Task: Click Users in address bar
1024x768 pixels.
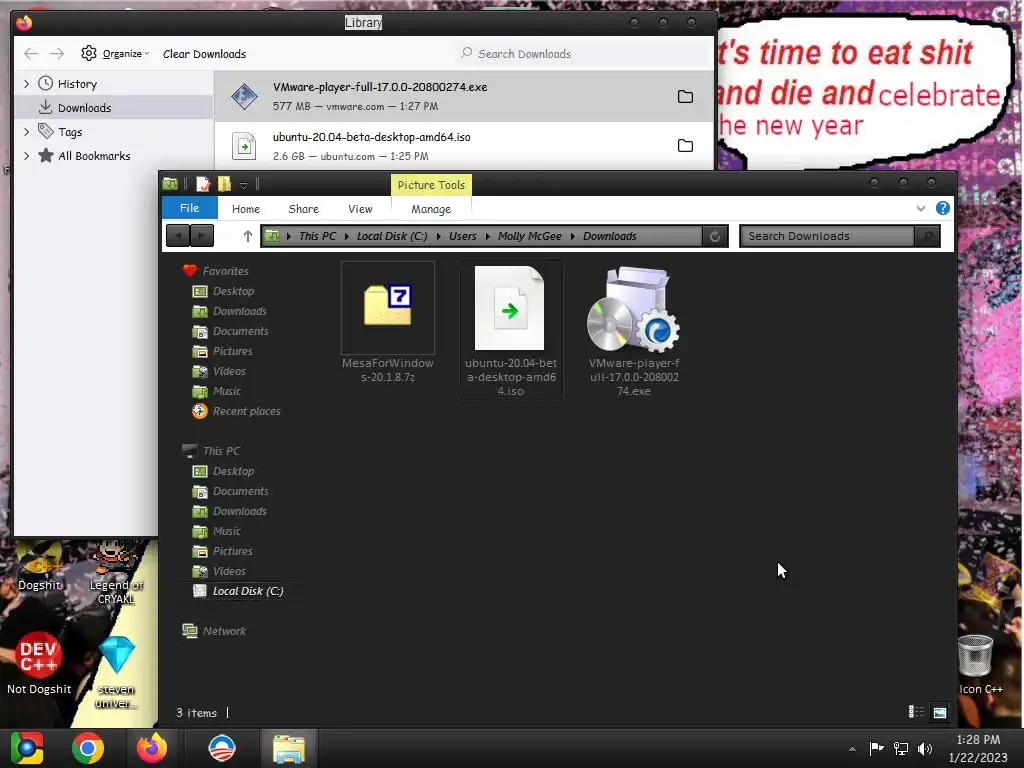Action: 462,236
